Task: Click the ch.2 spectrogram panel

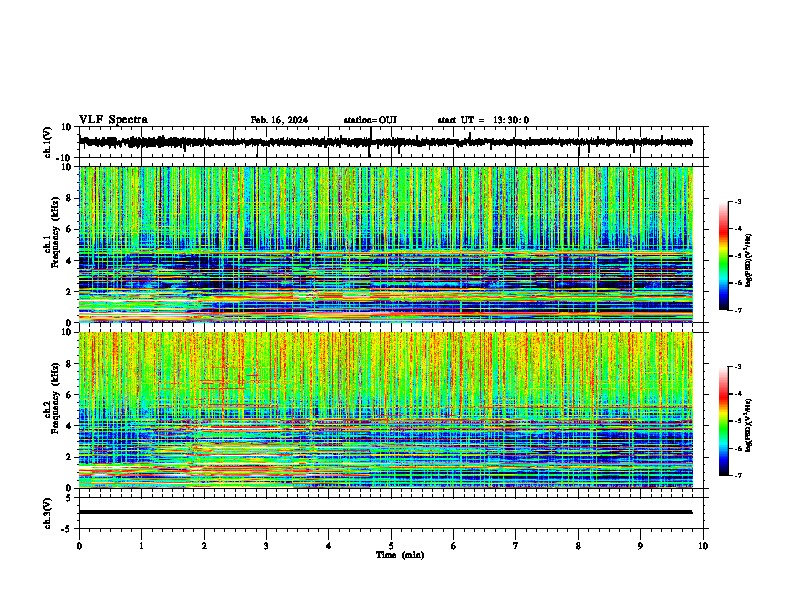Action: point(386,410)
